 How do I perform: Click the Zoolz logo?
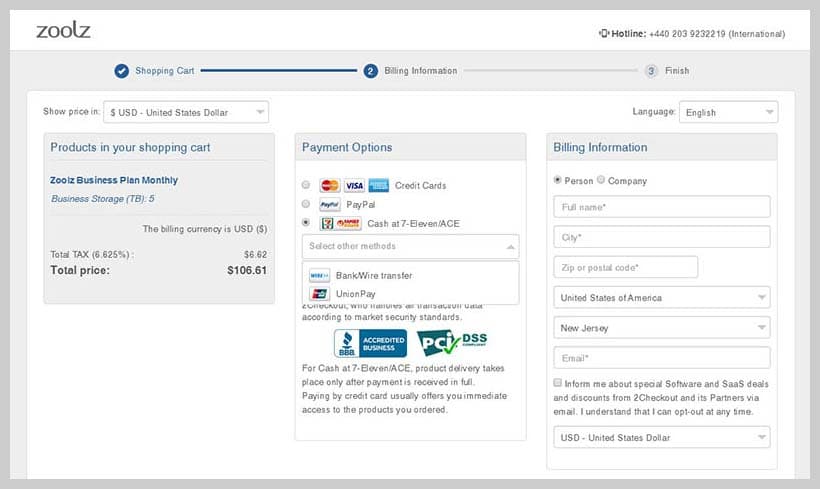point(63,30)
